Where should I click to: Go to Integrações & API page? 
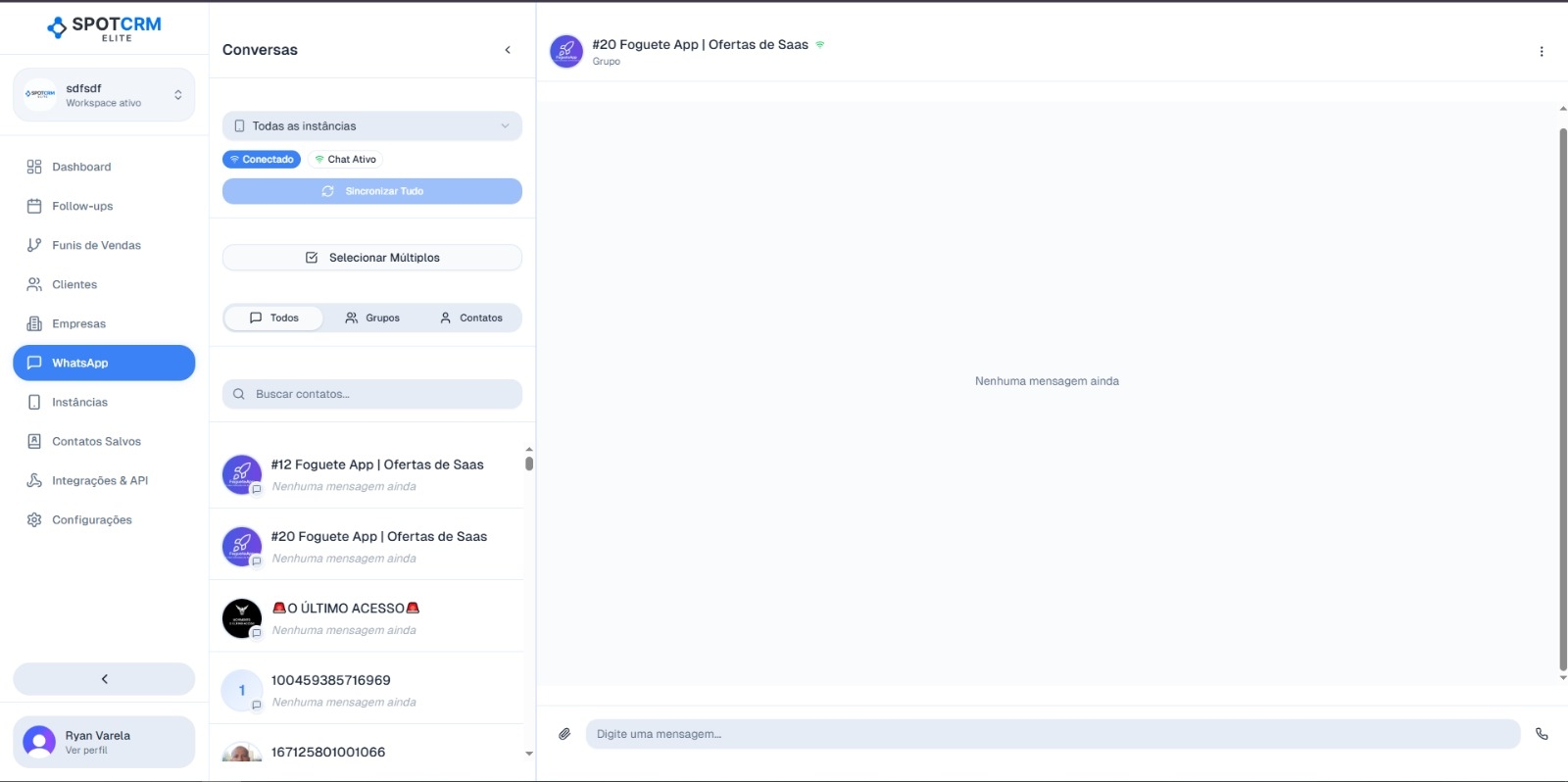pyautogui.click(x=99, y=480)
